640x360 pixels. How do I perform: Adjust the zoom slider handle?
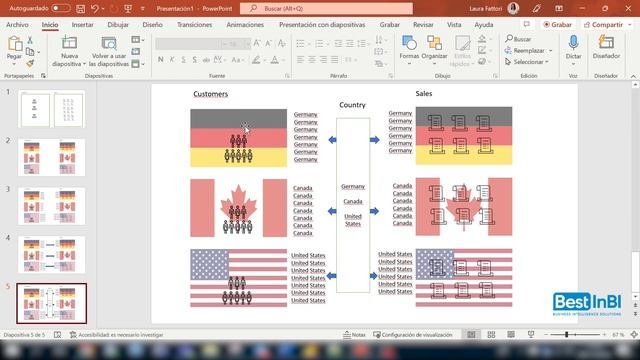[x=567, y=335]
